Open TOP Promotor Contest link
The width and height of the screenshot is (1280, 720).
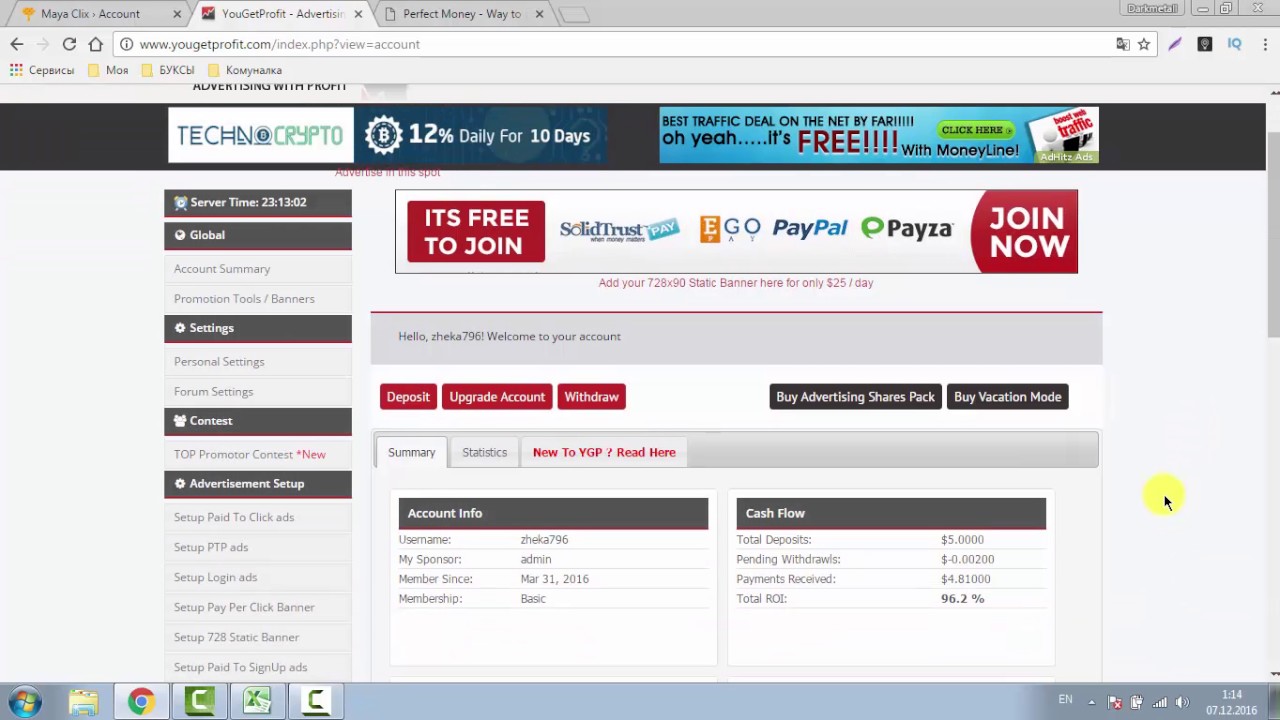click(x=249, y=454)
